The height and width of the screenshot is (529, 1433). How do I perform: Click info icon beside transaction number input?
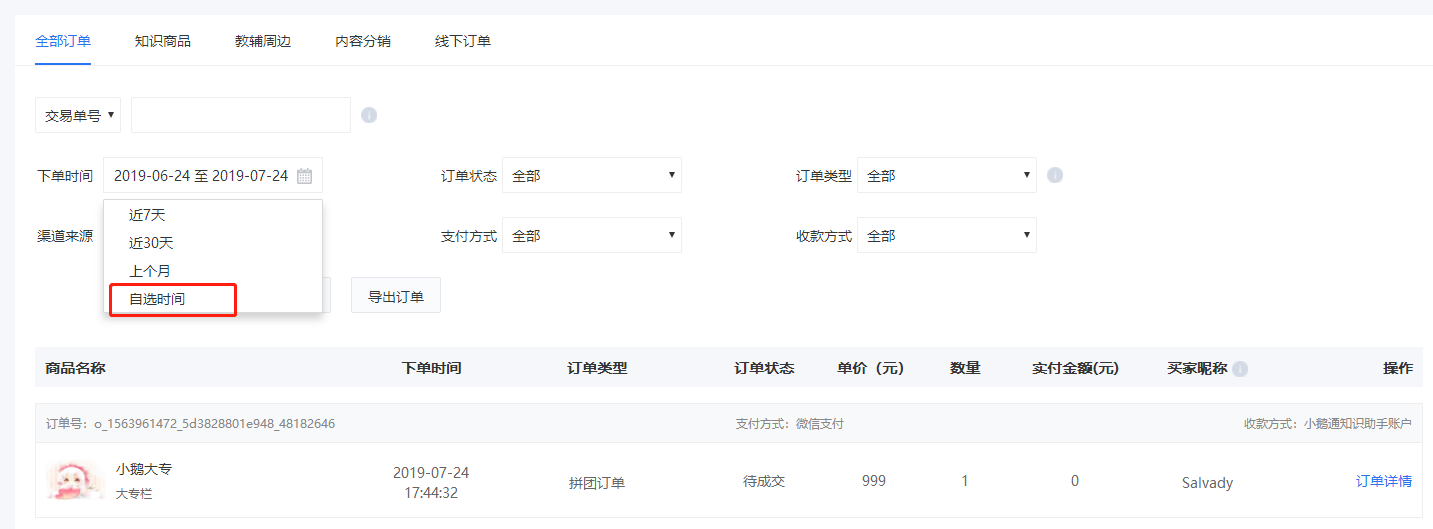369,115
